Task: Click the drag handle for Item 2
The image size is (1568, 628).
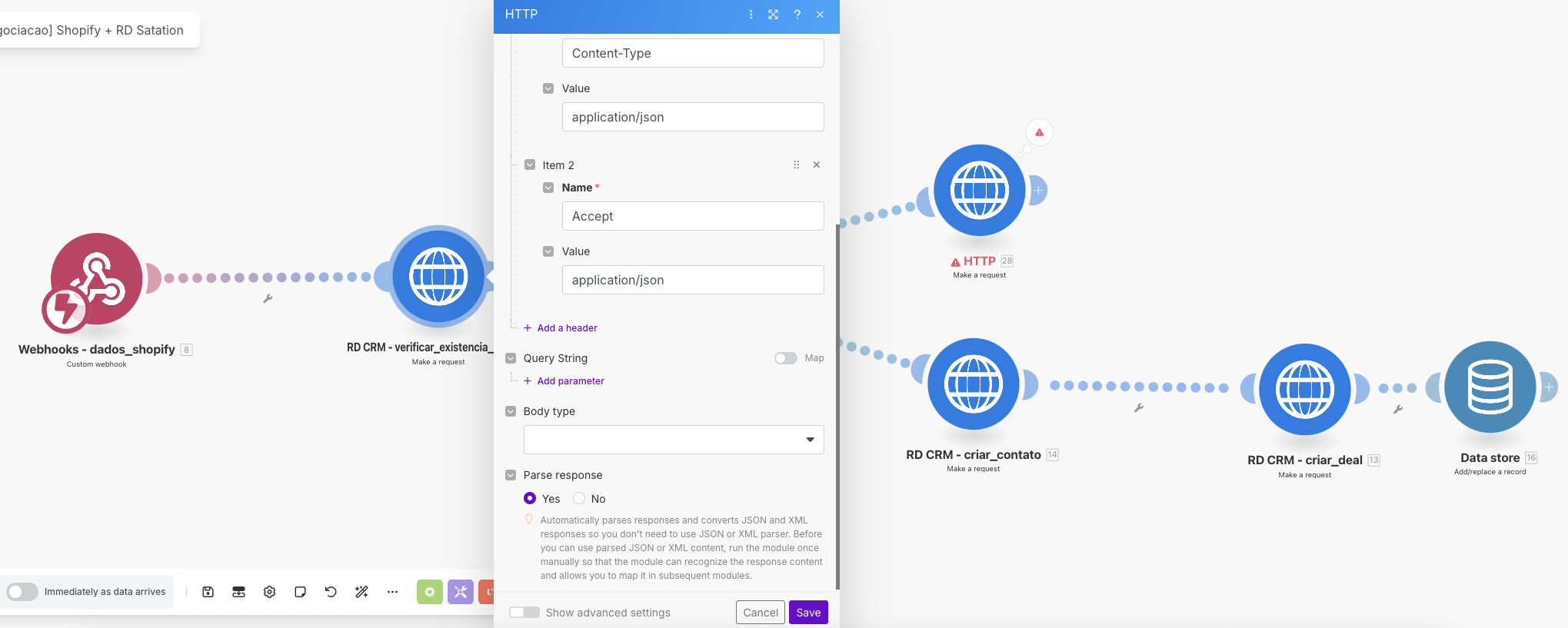Action: tap(796, 164)
